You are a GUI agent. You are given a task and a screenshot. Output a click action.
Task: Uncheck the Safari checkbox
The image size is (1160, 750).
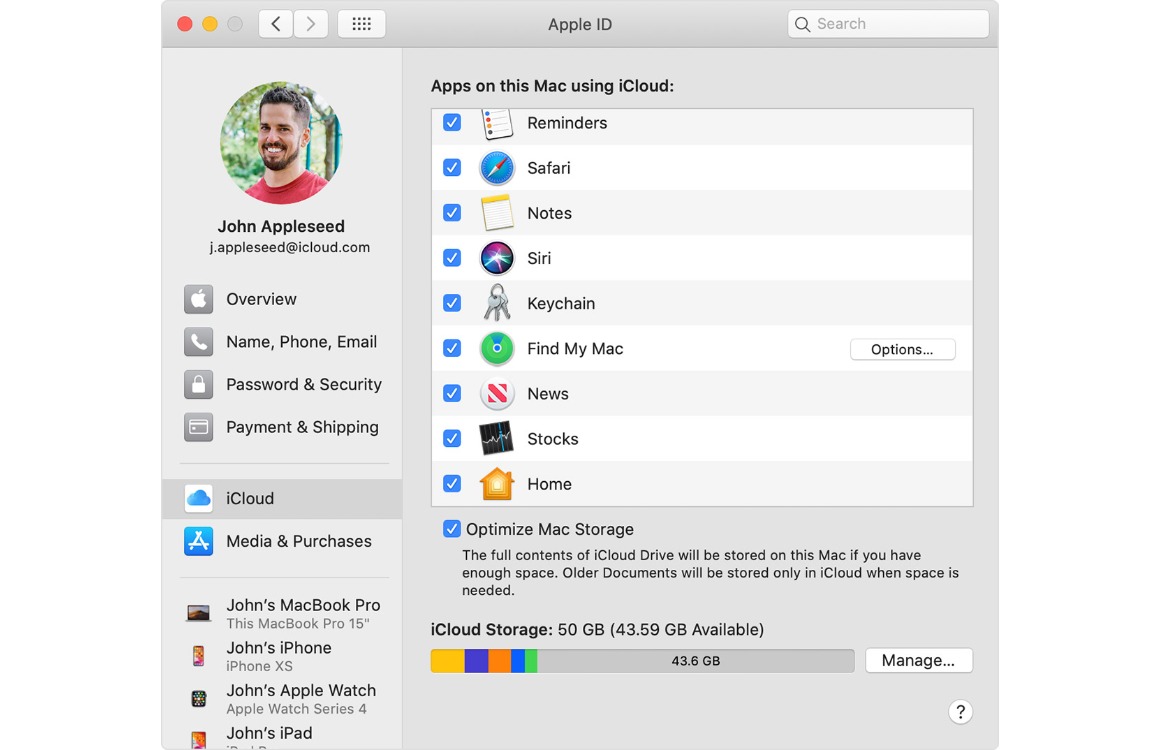pos(452,168)
